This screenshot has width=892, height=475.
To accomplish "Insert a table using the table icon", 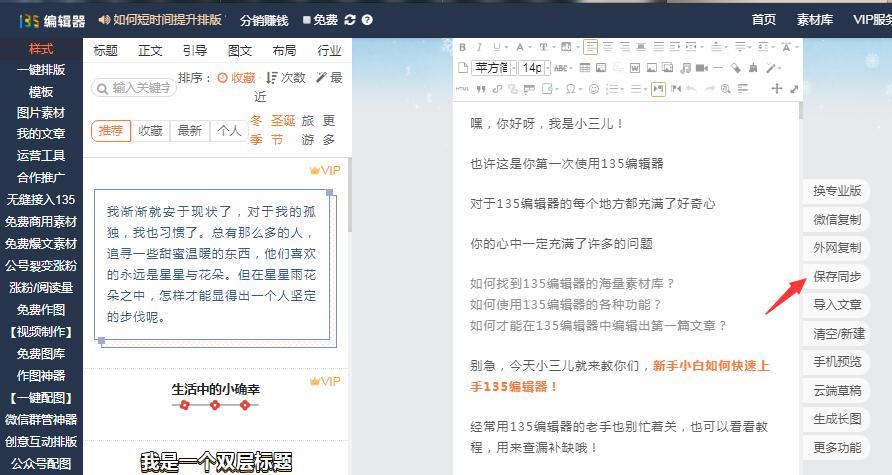I will (x=585, y=68).
